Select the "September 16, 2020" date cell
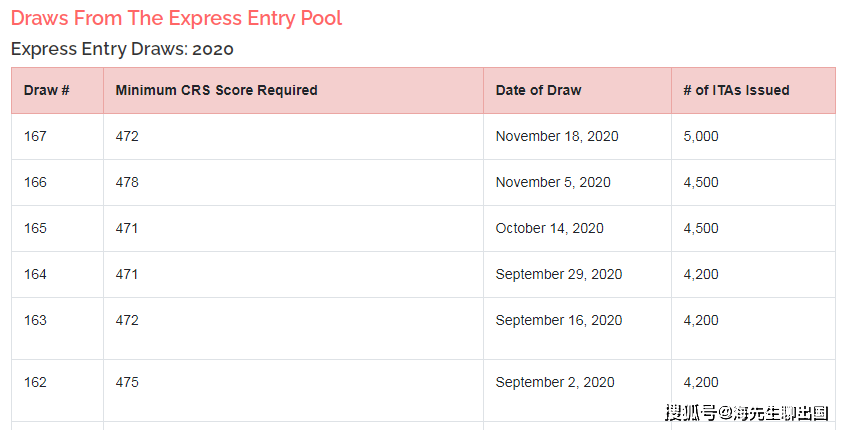 point(577,328)
